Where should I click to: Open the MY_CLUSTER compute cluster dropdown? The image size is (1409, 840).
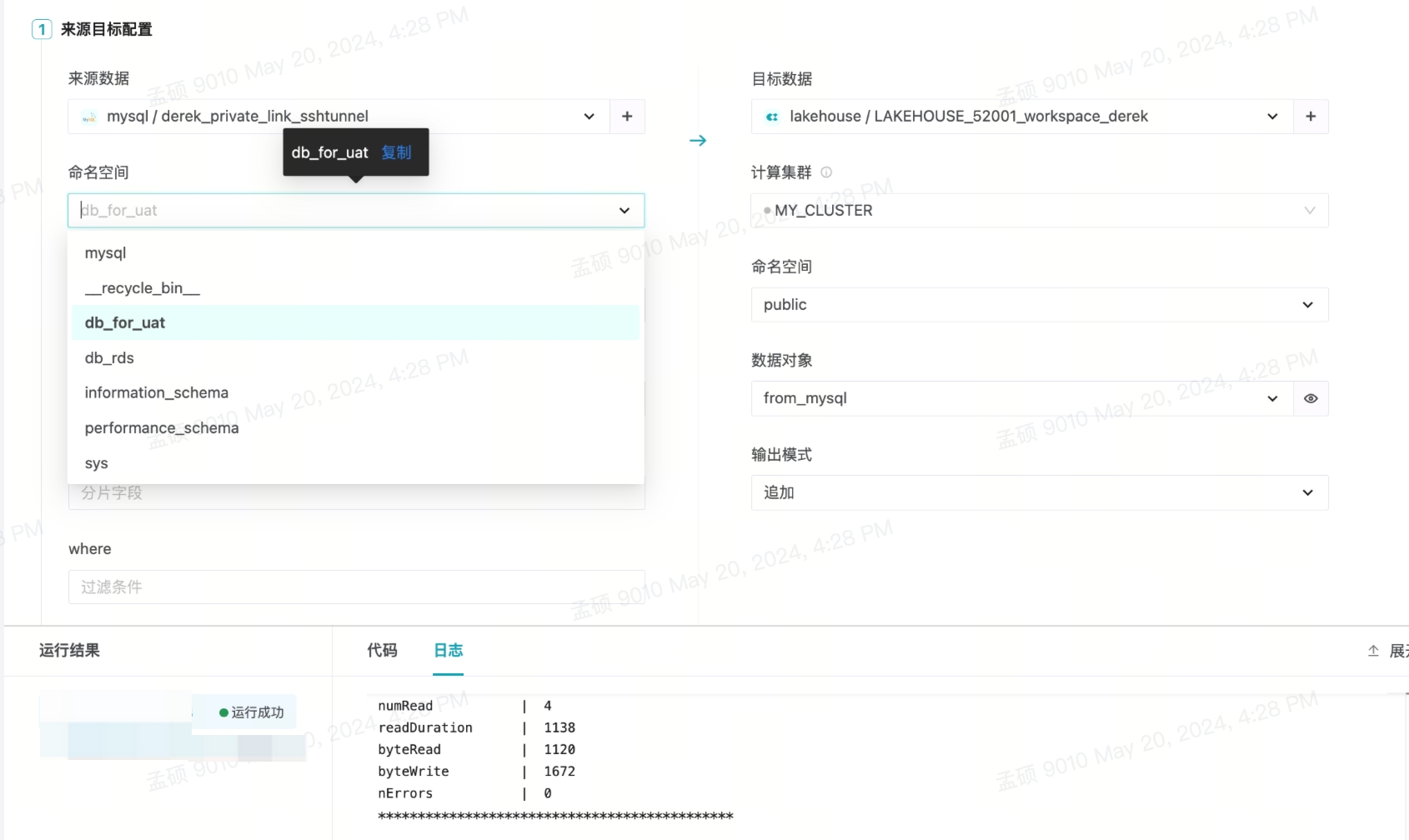click(x=1039, y=211)
